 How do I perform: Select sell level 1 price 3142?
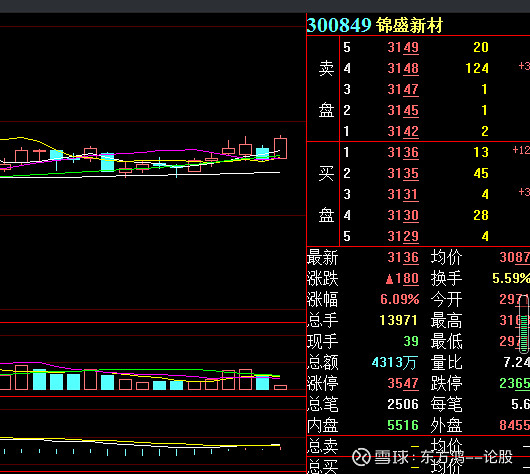pyautogui.click(x=403, y=132)
